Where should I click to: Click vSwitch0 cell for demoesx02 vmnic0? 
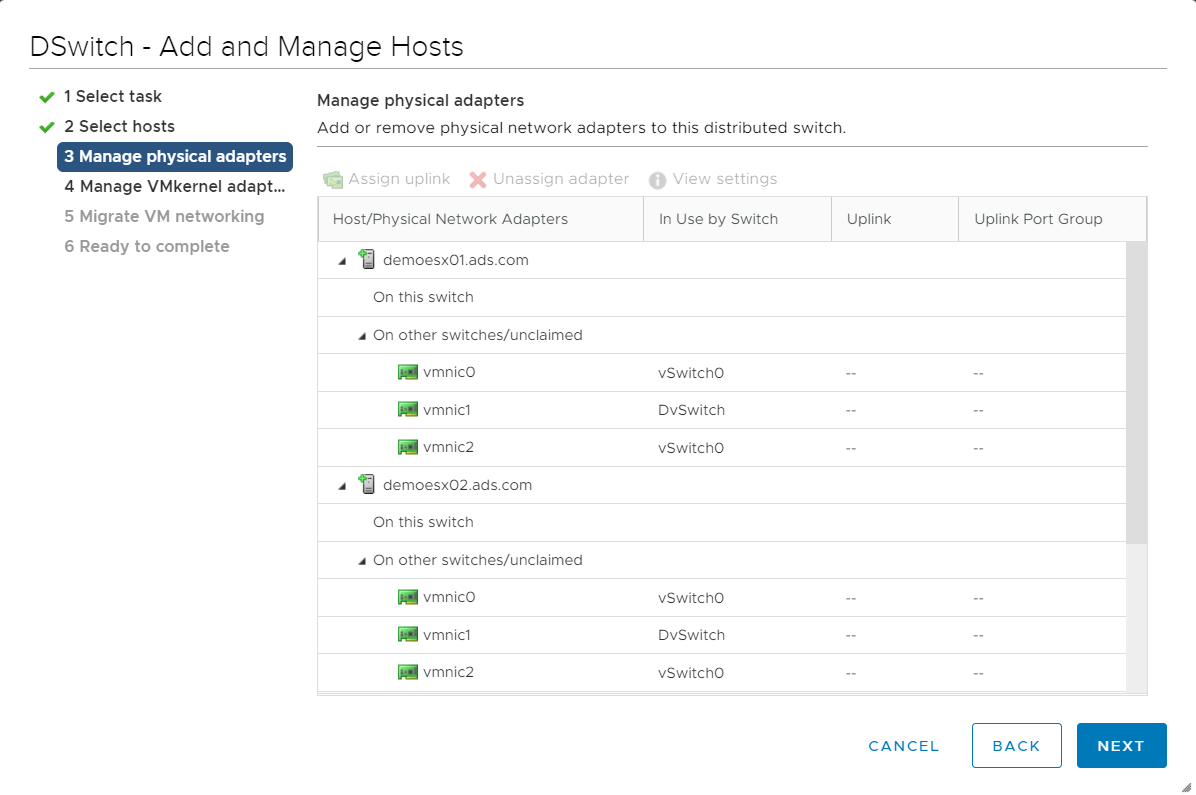[x=691, y=598]
